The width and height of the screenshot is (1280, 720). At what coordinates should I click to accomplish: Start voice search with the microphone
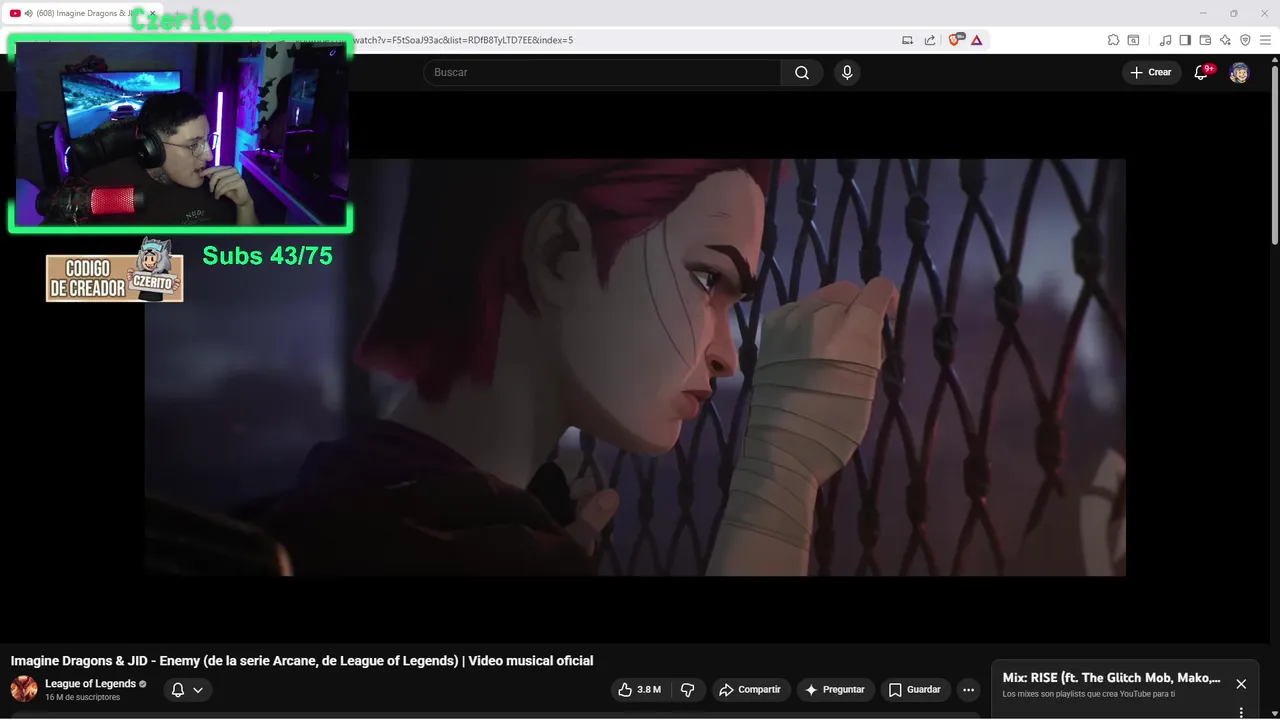tap(847, 72)
